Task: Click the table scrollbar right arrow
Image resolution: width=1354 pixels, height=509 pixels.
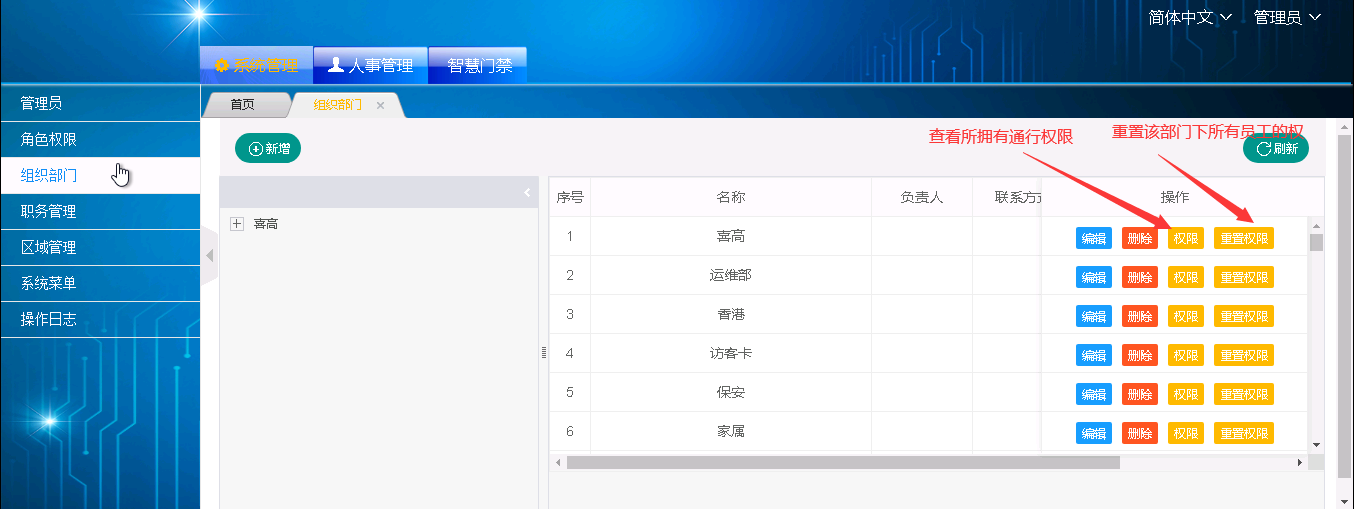Action: click(x=1300, y=463)
